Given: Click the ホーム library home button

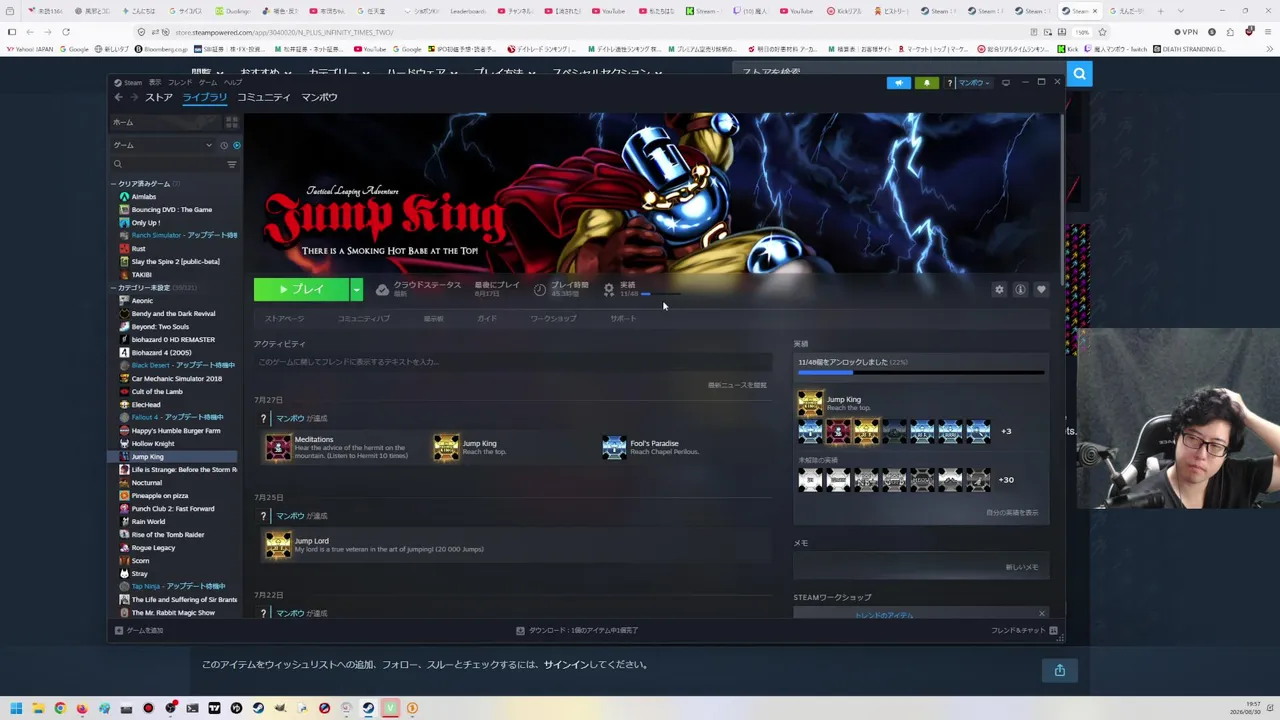Looking at the screenshot, I should pos(166,122).
